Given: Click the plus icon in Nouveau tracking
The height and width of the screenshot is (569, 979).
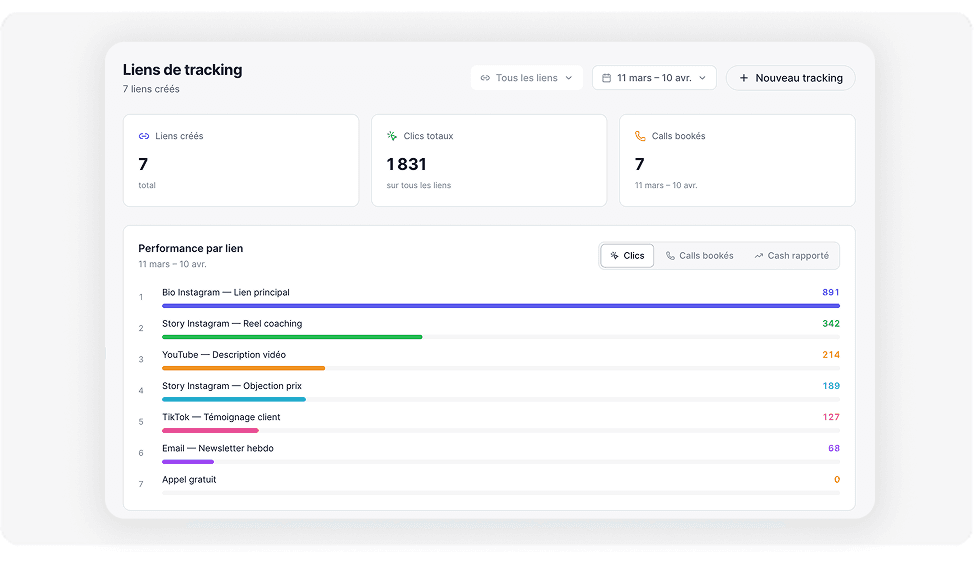Looking at the screenshot, I should [x=744, y=78].
